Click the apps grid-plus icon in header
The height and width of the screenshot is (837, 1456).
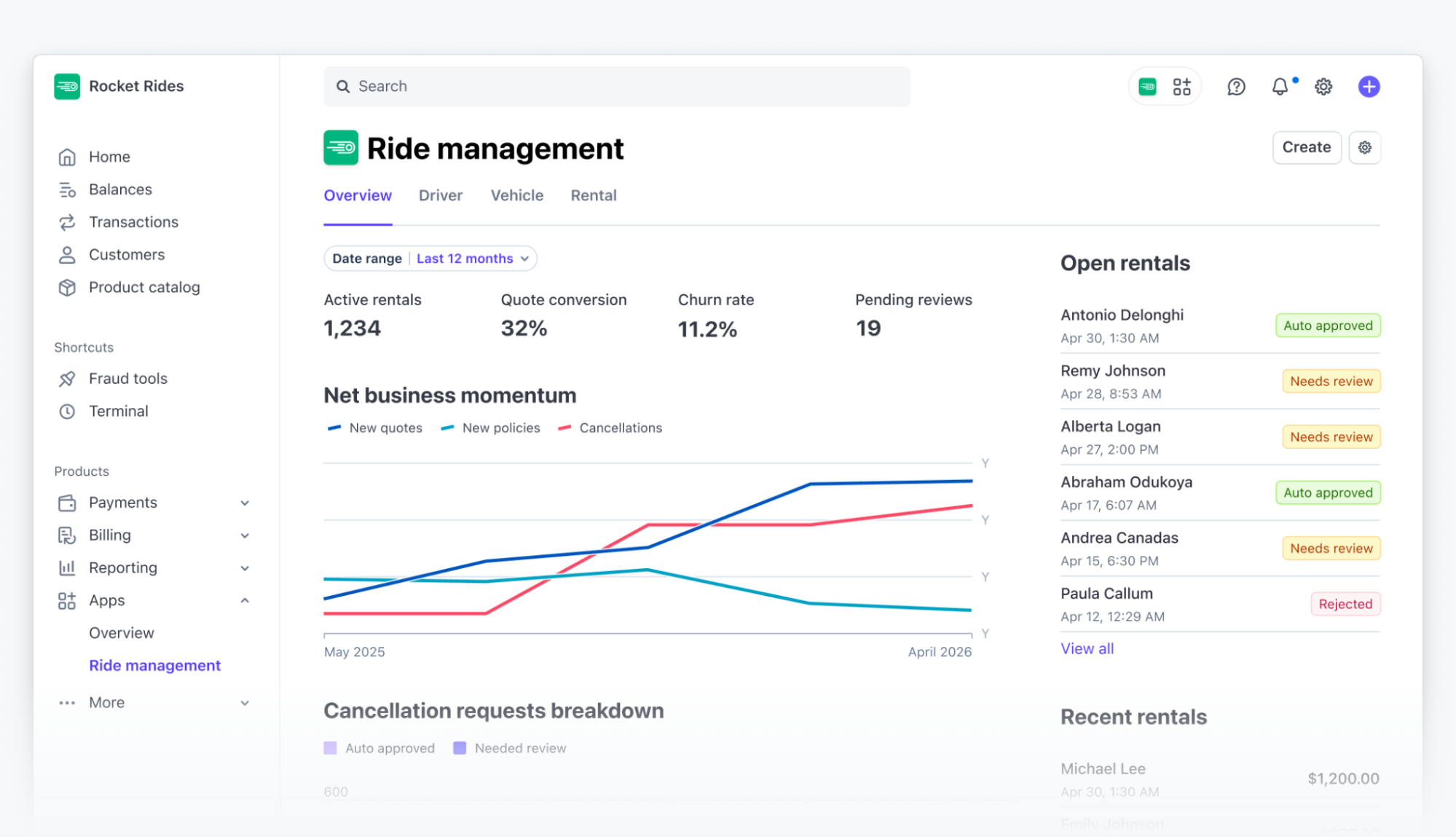point(1181,87)
